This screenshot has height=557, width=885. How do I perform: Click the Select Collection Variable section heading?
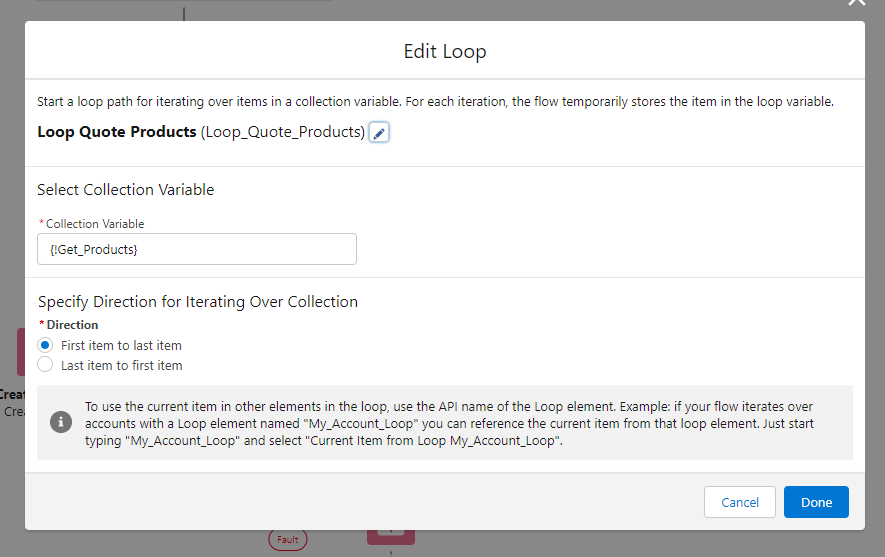[x=125, y=190]
